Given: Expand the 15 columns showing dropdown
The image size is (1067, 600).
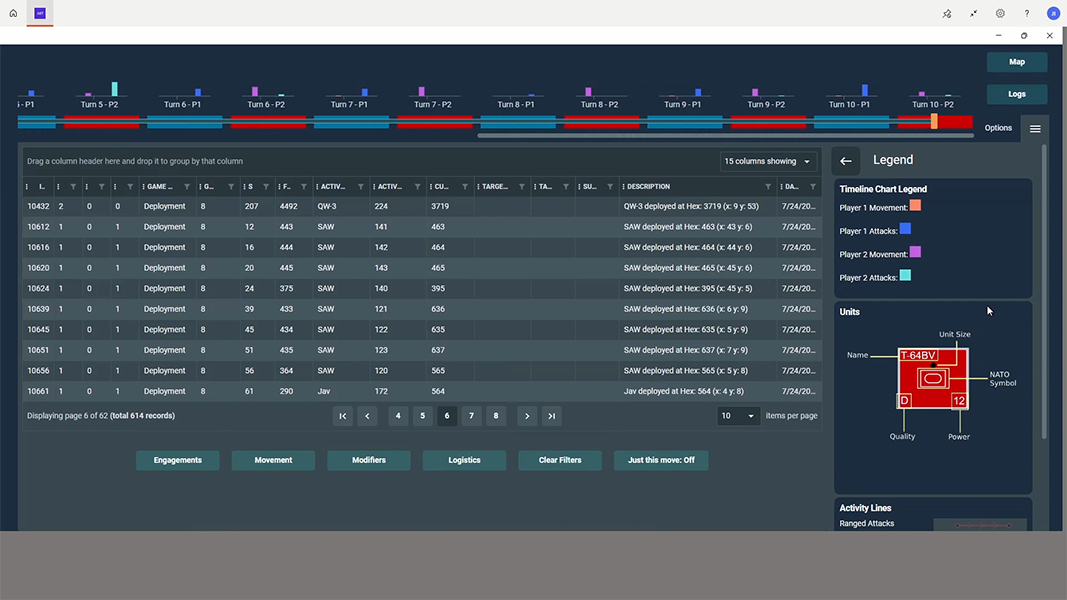Looking at the screenshot, I should pos(768,161).
